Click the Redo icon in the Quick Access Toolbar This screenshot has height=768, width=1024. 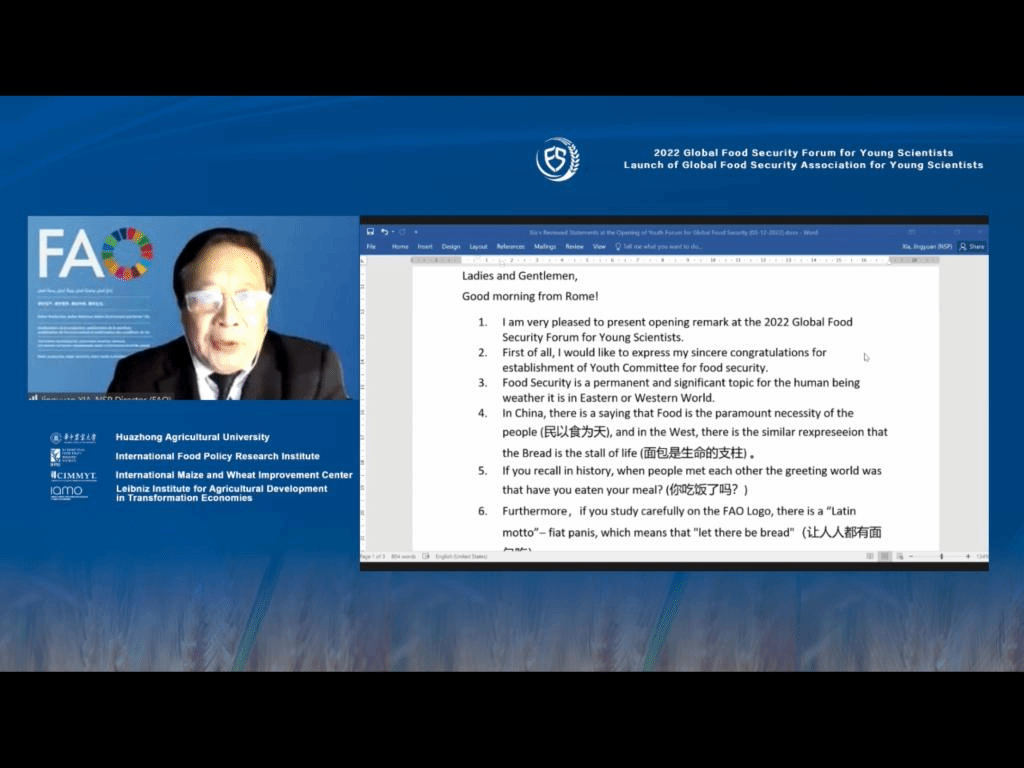coord(403,232)
